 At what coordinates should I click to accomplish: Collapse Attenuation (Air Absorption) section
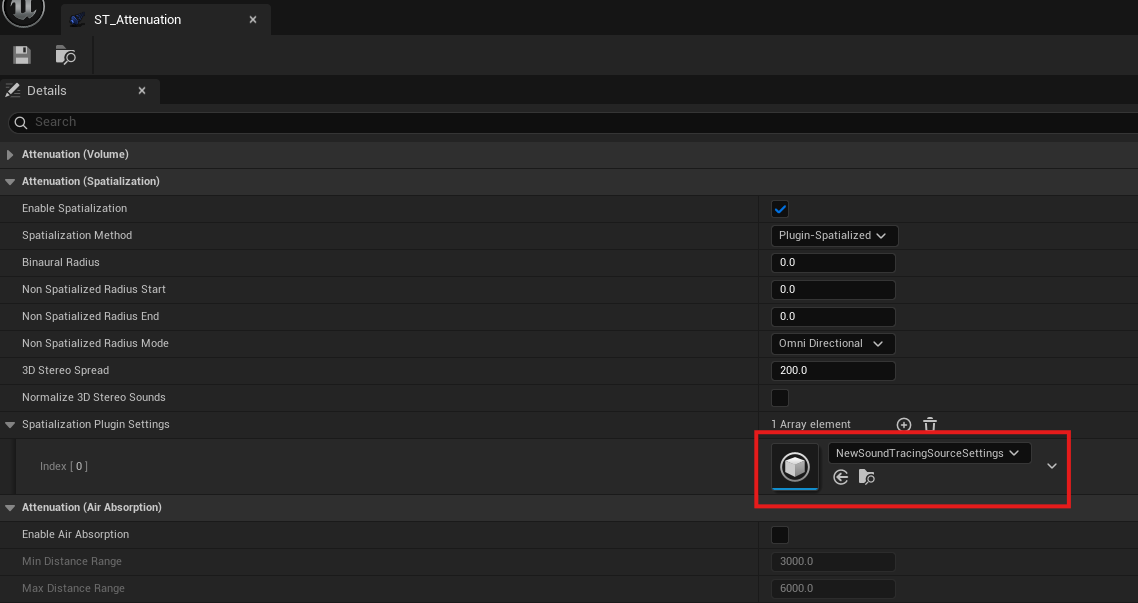10,507
